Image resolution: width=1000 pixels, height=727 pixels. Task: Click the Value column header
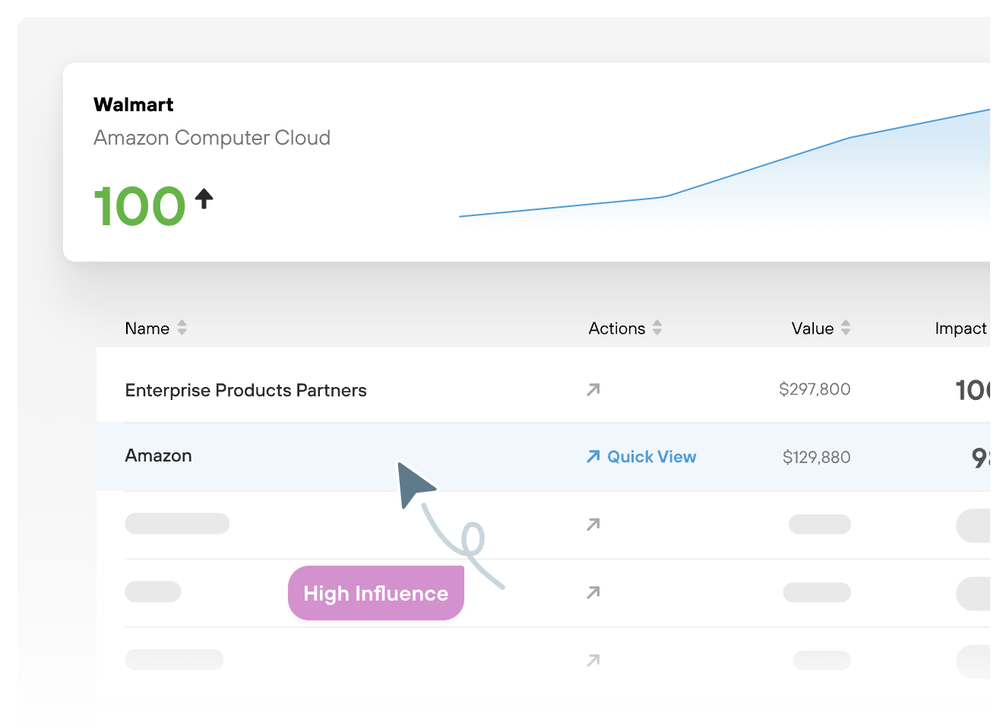click(x=812, y=328)
